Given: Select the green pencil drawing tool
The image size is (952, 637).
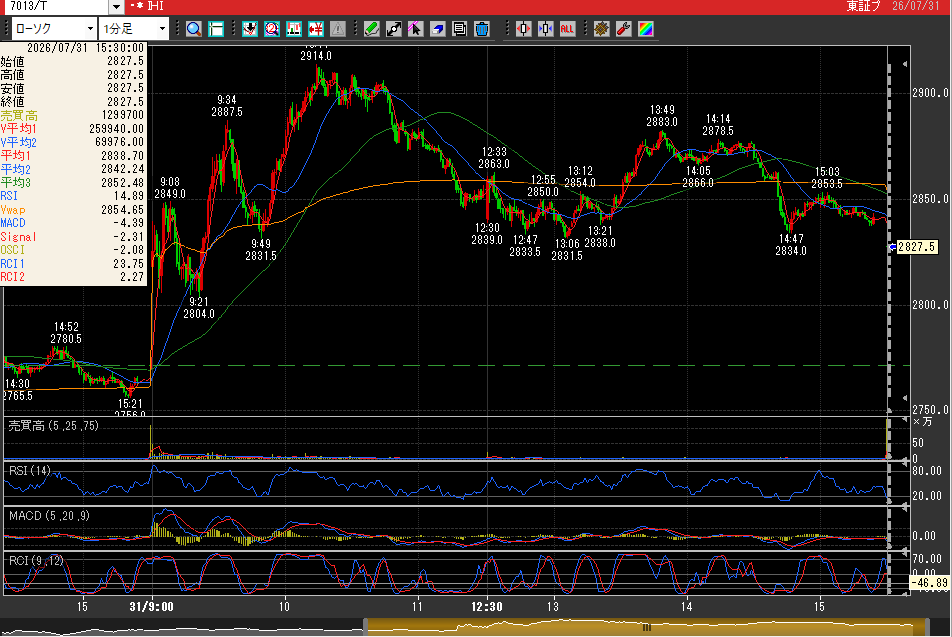Looking at the screenshot, I should pyautogui.click(x=372, y=29).
